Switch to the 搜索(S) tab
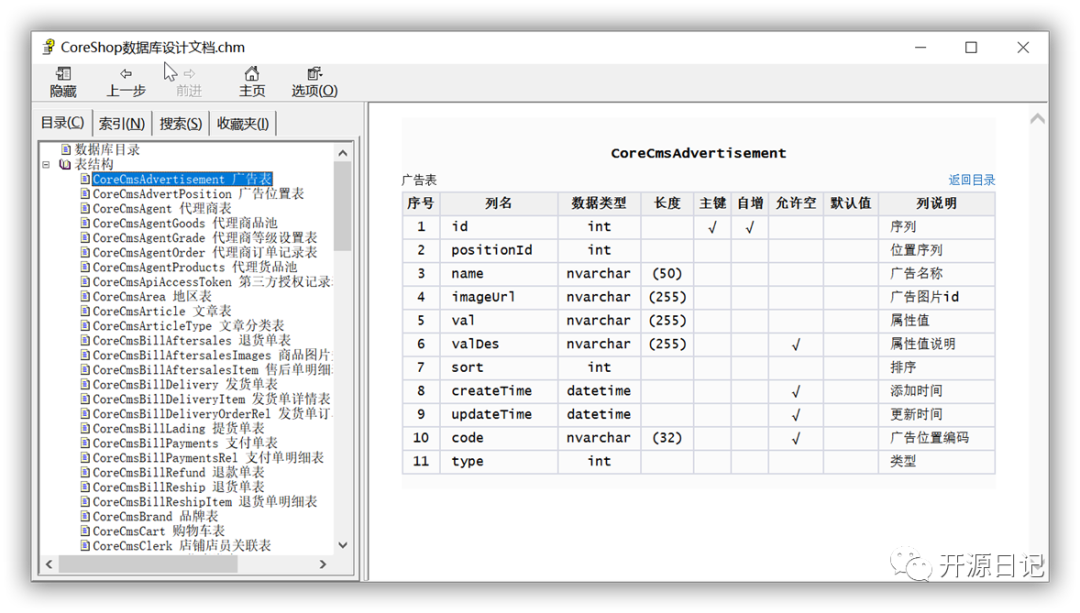 tap(180, 123)
